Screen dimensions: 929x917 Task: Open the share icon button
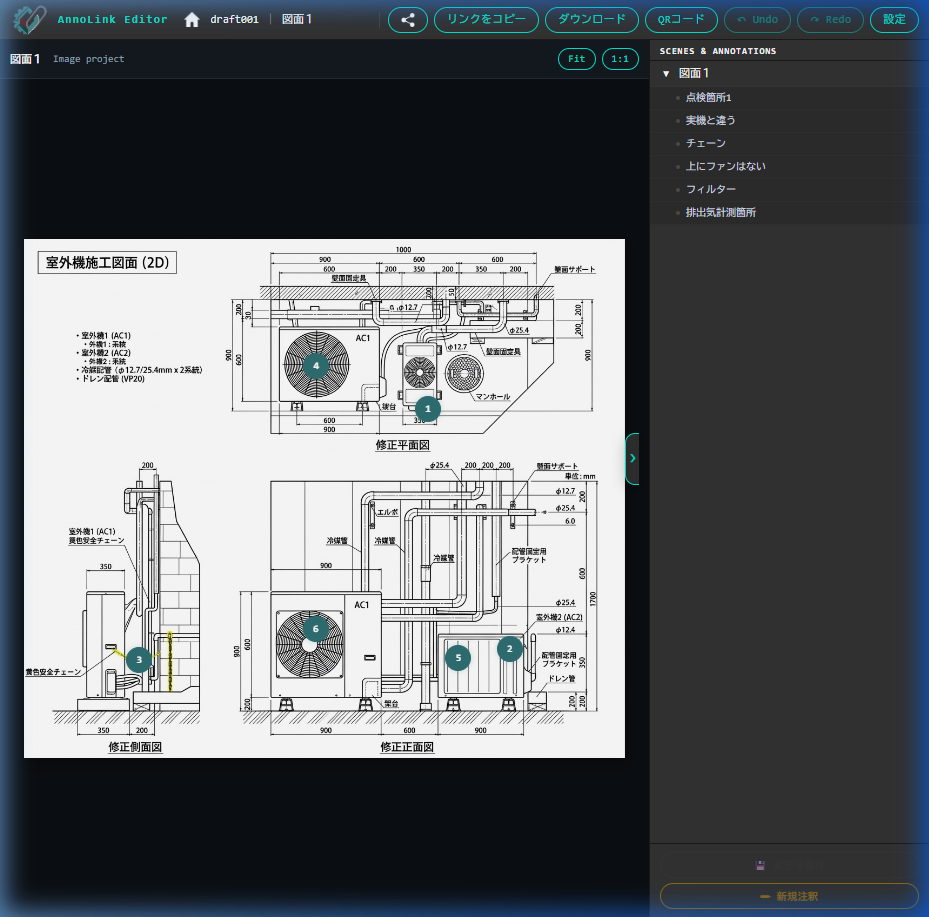click(x=407, y=20)
